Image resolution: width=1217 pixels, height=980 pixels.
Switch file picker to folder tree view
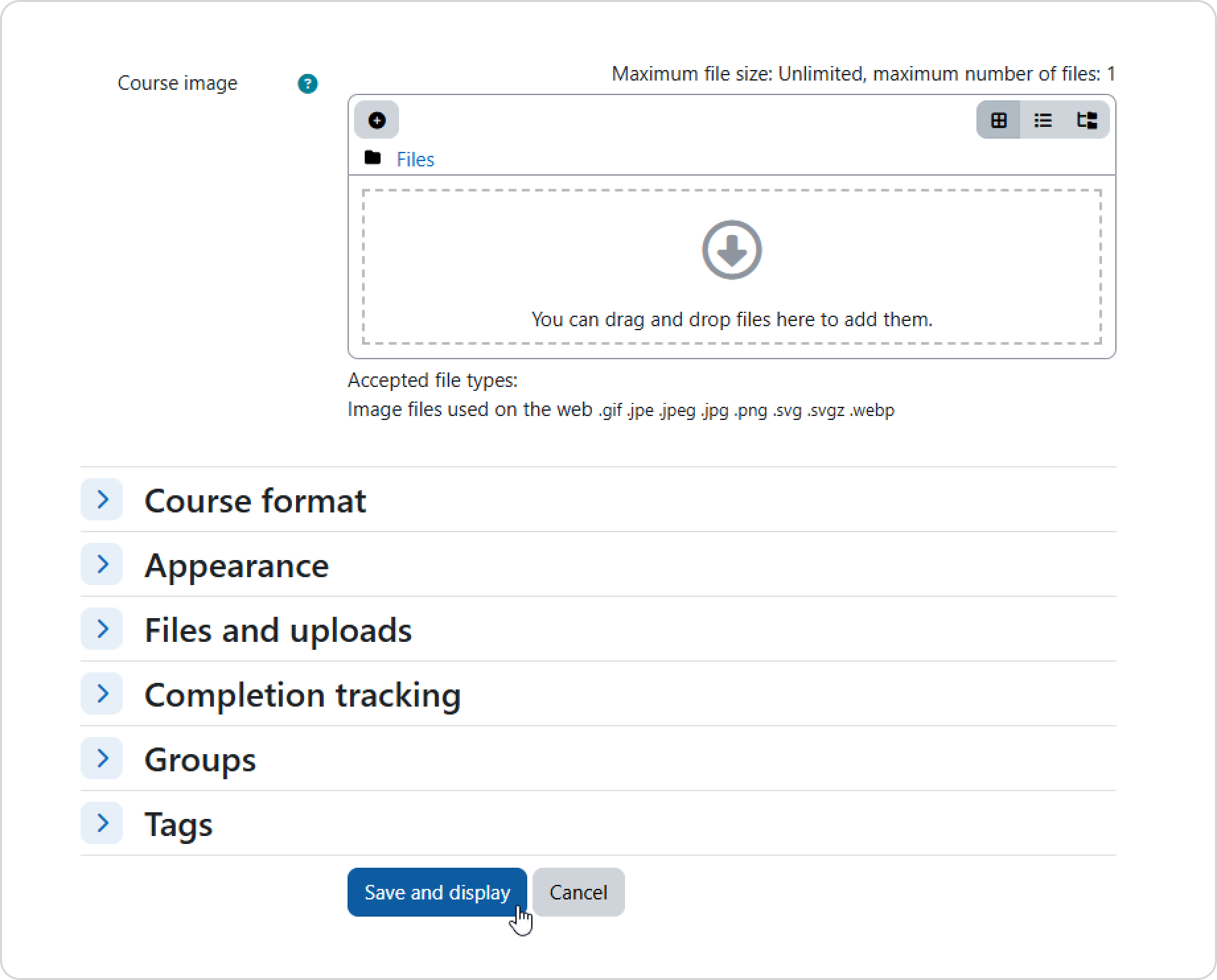[x=1086, y=120]
